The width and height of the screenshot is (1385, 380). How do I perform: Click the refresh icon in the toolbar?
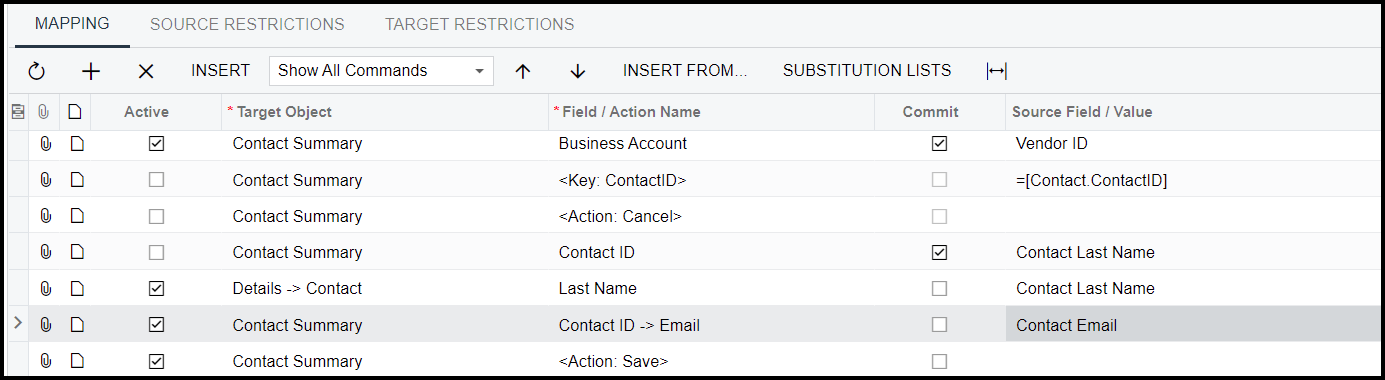[36, 71]
